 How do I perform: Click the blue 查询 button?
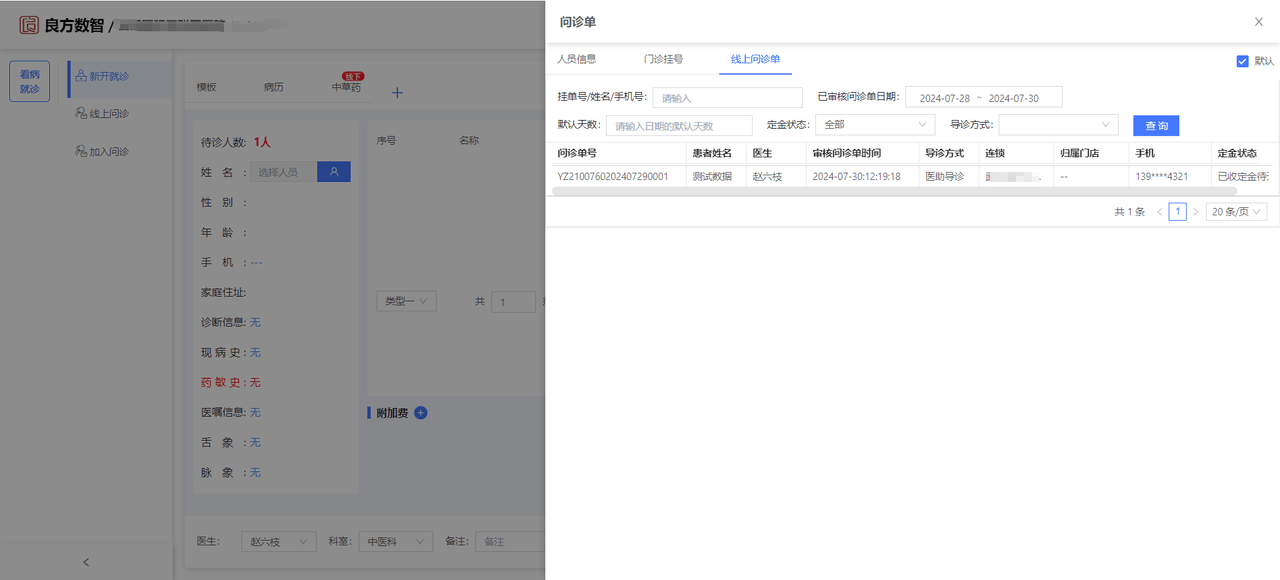(x=1156, y=125)
